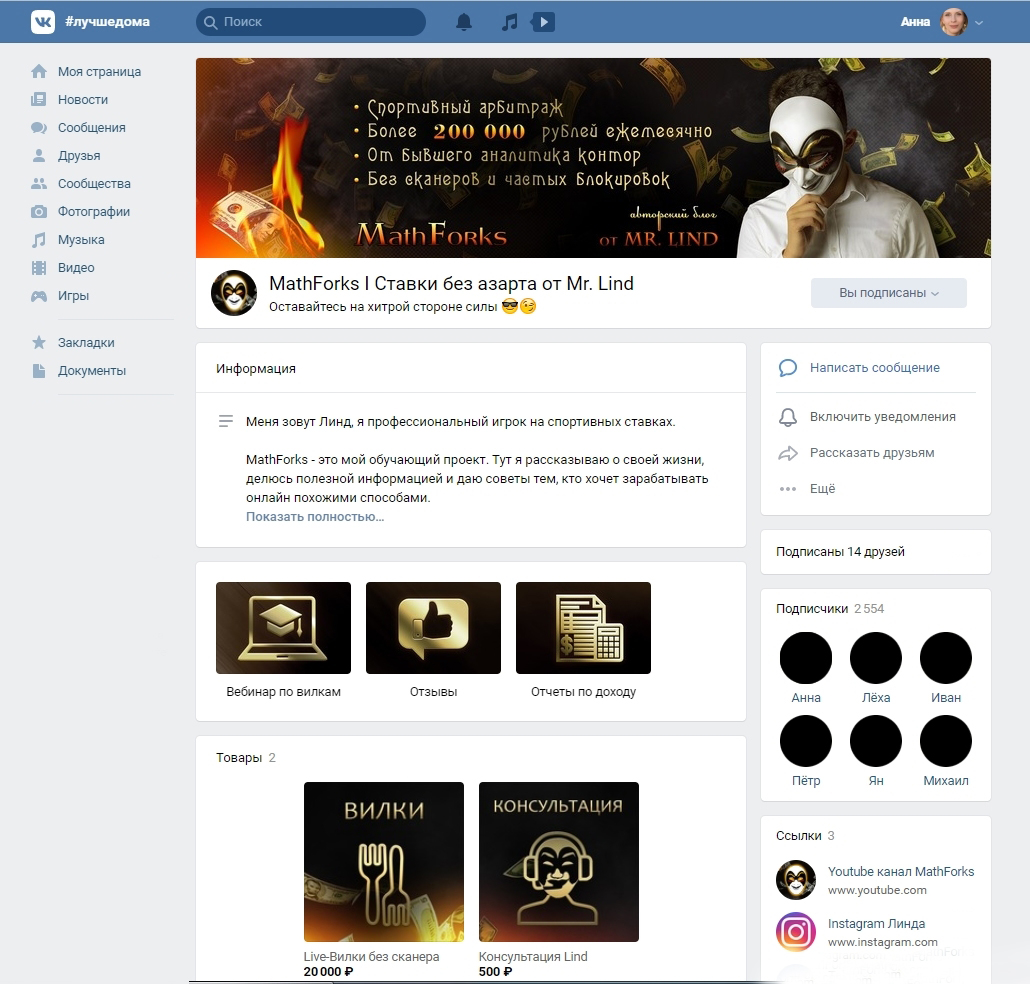Click the chat bubble icon beside Сообщения

coord(39,127)
